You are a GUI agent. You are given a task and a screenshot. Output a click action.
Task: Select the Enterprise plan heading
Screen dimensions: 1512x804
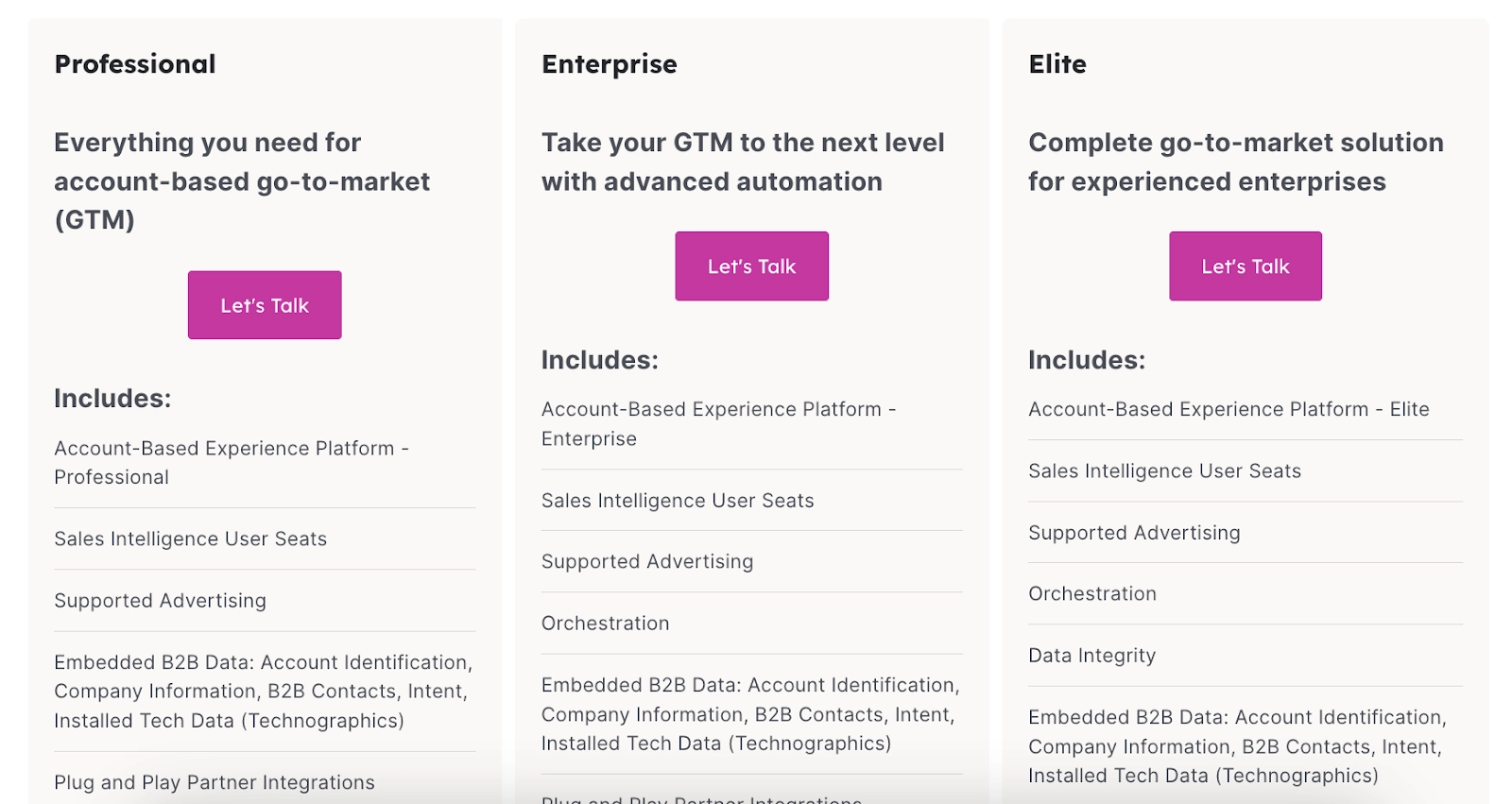(609, 64)
